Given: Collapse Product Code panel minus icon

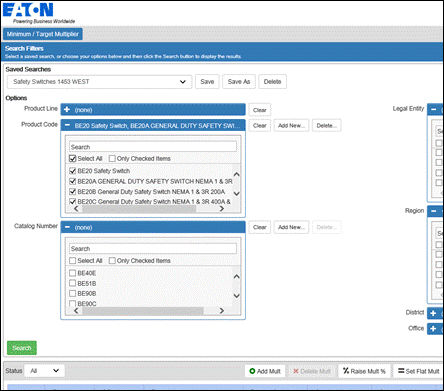Looking at the screenshot, I should (67, 125).
